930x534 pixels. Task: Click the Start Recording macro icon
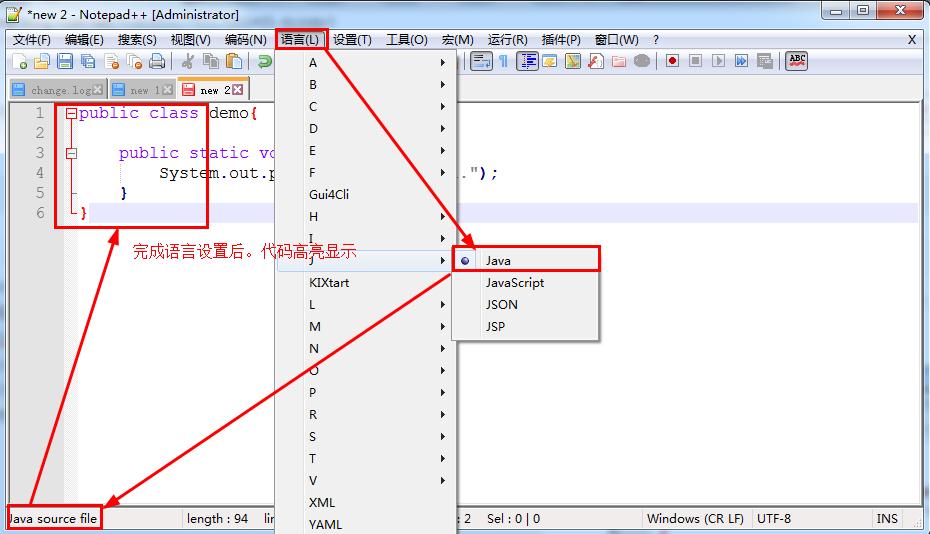click(x=672, y=61)
